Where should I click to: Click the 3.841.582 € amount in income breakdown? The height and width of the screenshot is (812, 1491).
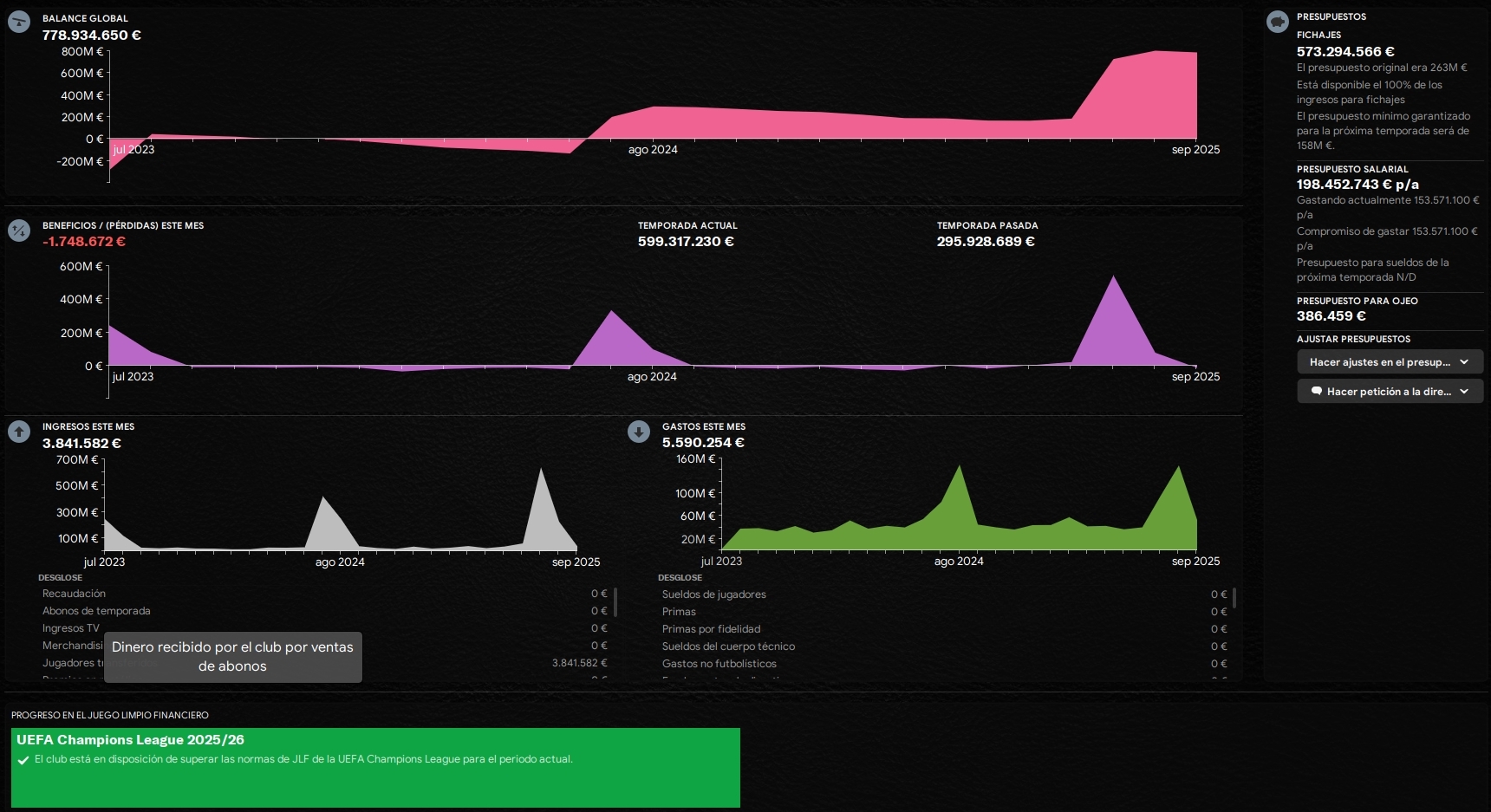(579, 663)
